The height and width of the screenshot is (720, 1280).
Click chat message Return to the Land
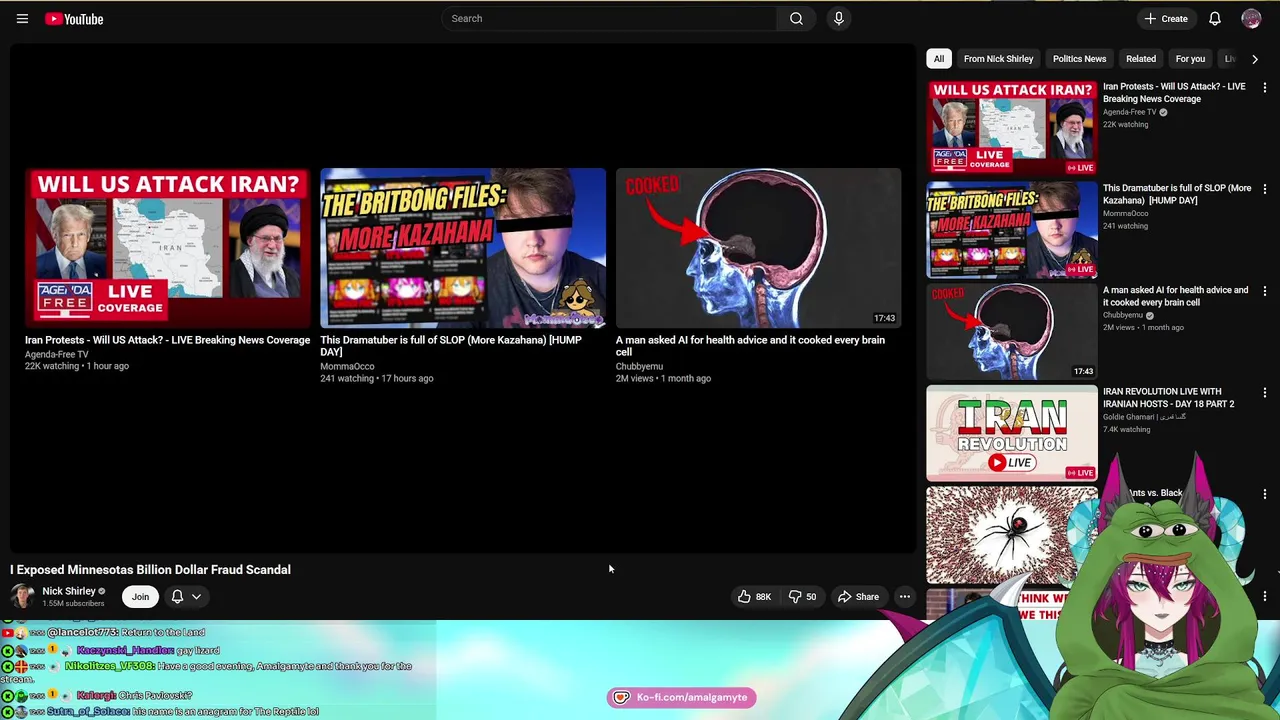163,632
